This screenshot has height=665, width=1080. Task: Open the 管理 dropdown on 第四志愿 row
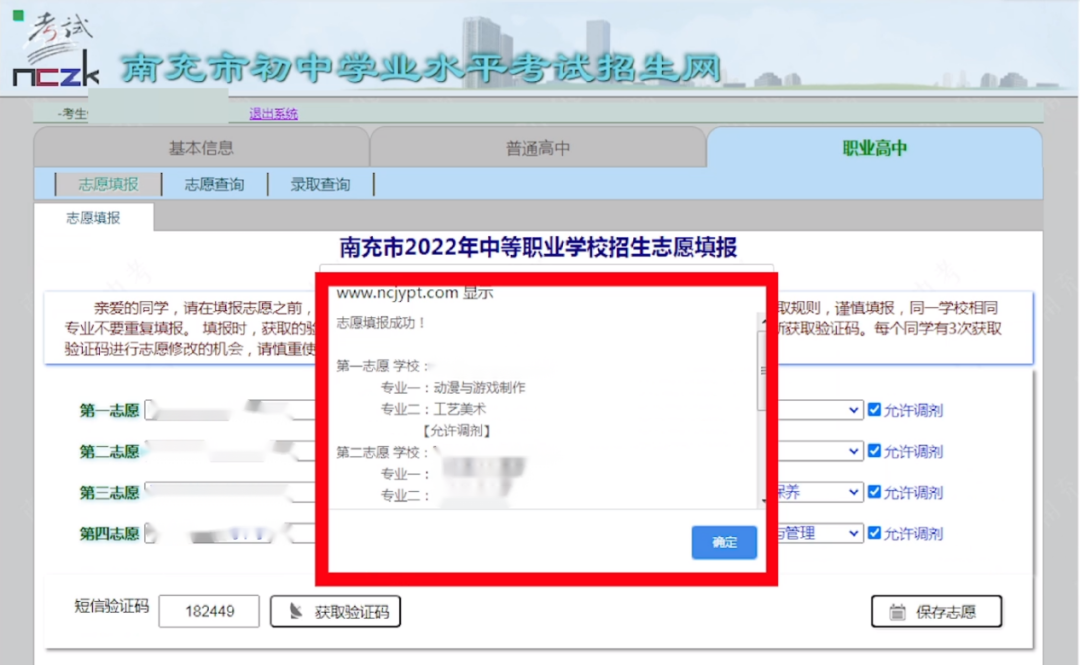[x=853, y=533]
